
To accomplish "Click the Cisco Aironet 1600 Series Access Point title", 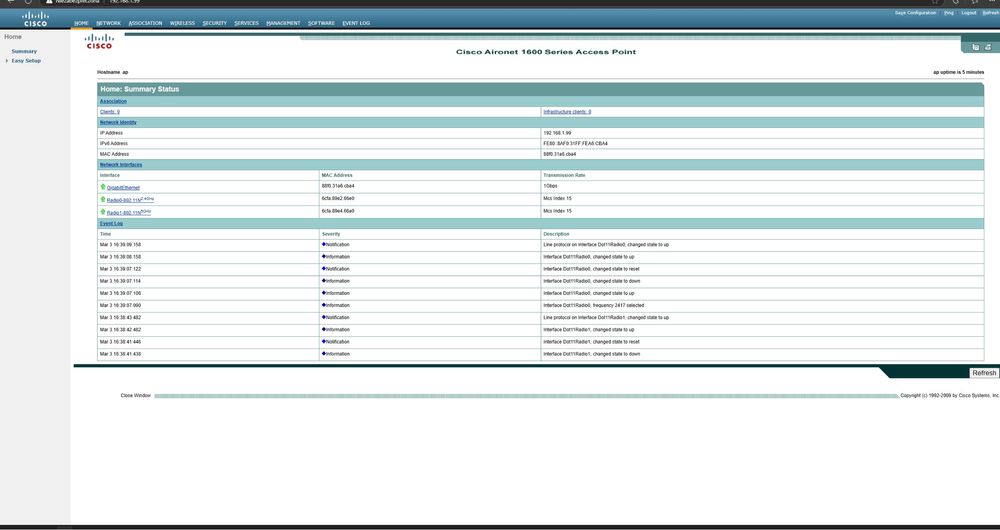I will 546,52.
